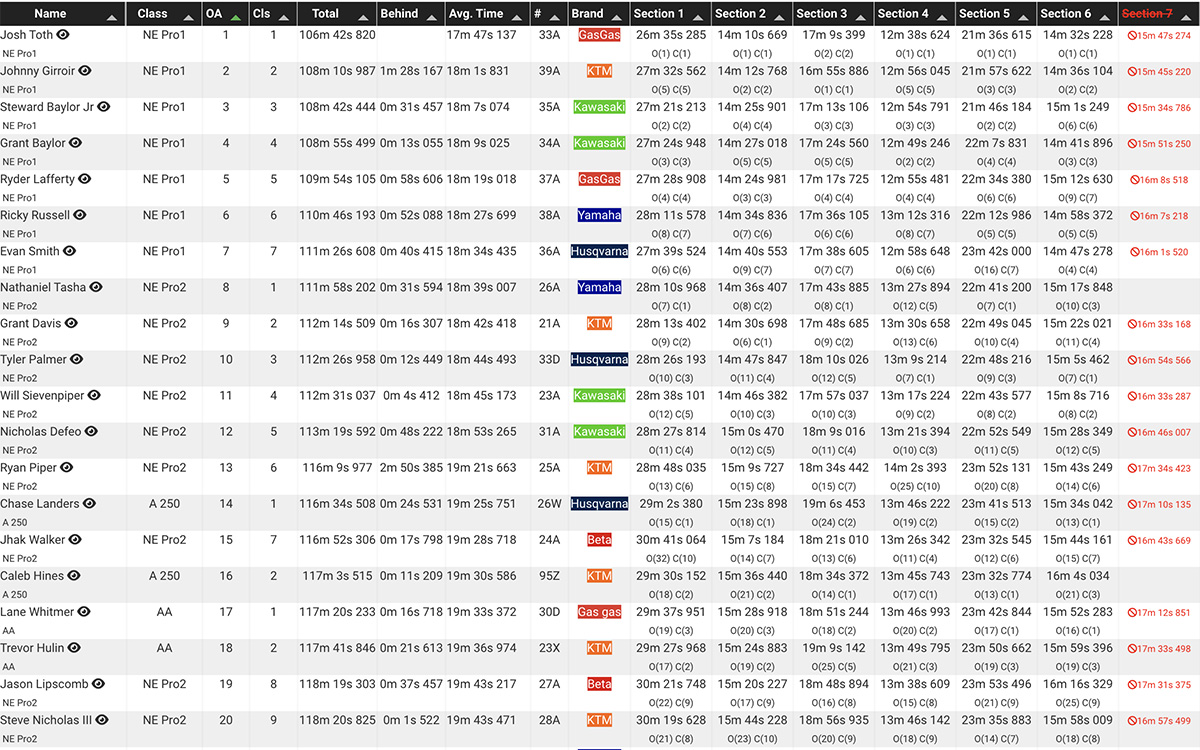Viewport: 1200px width, 750px height.
Task: Select the Section 2 column header
Action: [753, 13]
